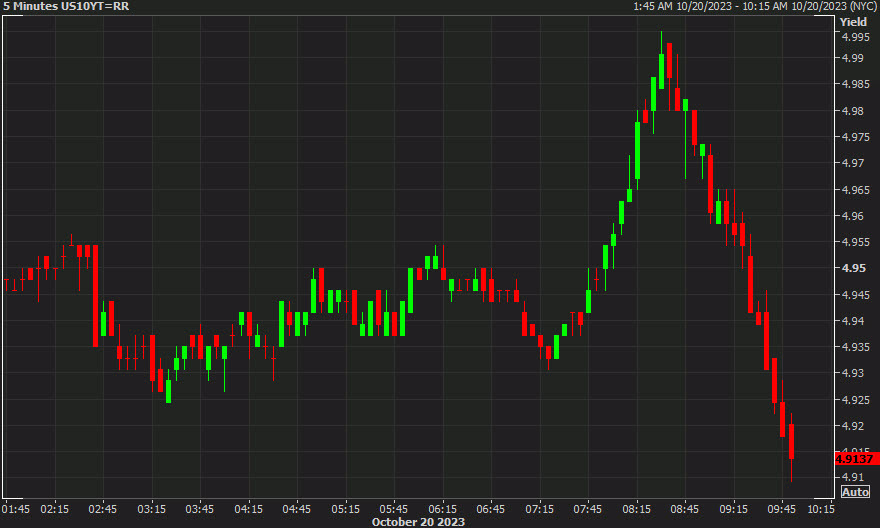
Task: Click the long red candle at 02:40
Action: pos(95,296)
